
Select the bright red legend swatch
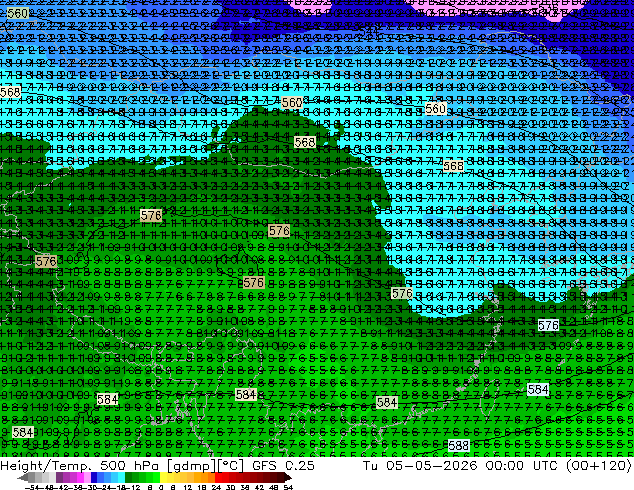coord(218,478)
